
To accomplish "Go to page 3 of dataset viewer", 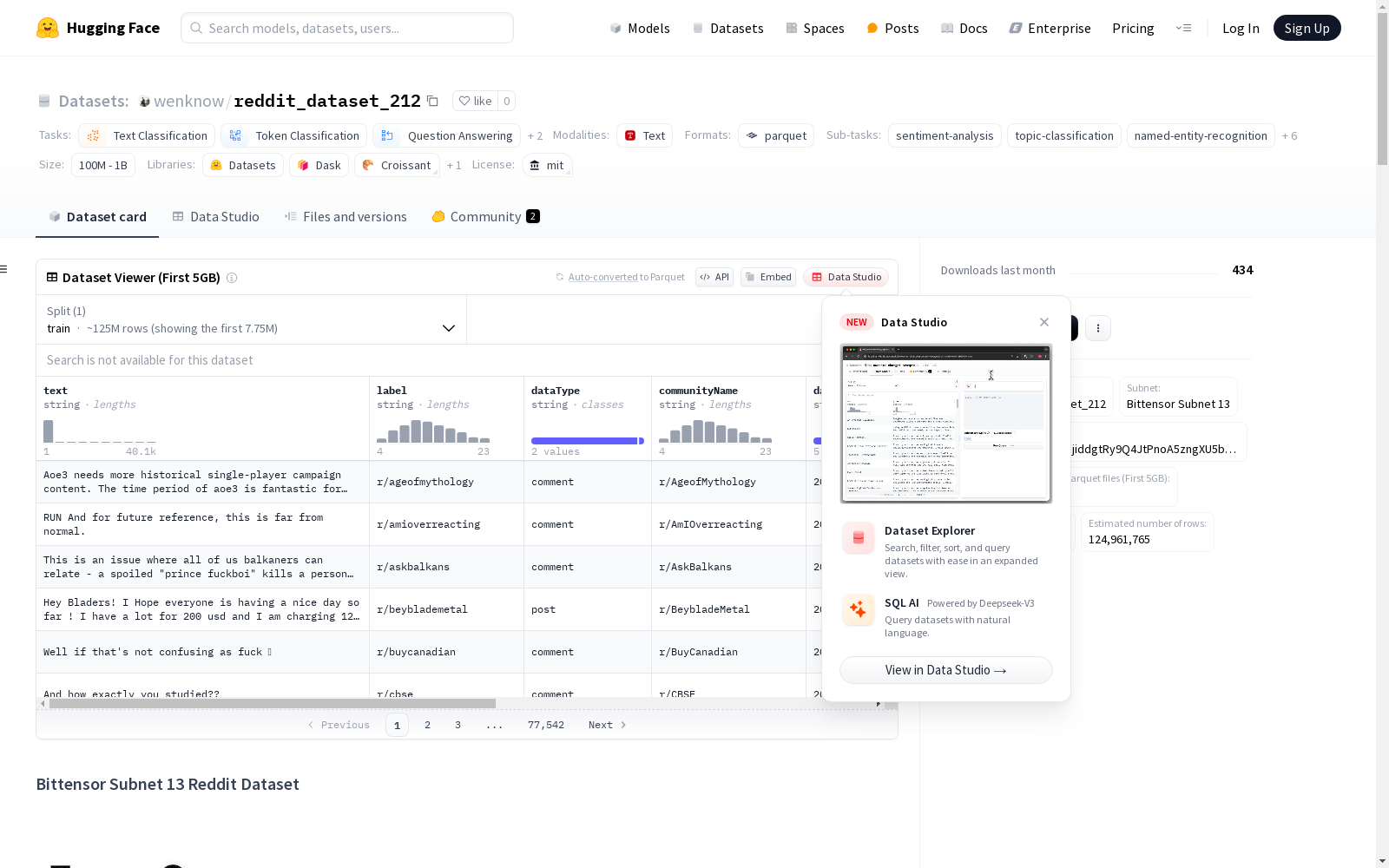I will click(x=458, y=725).
